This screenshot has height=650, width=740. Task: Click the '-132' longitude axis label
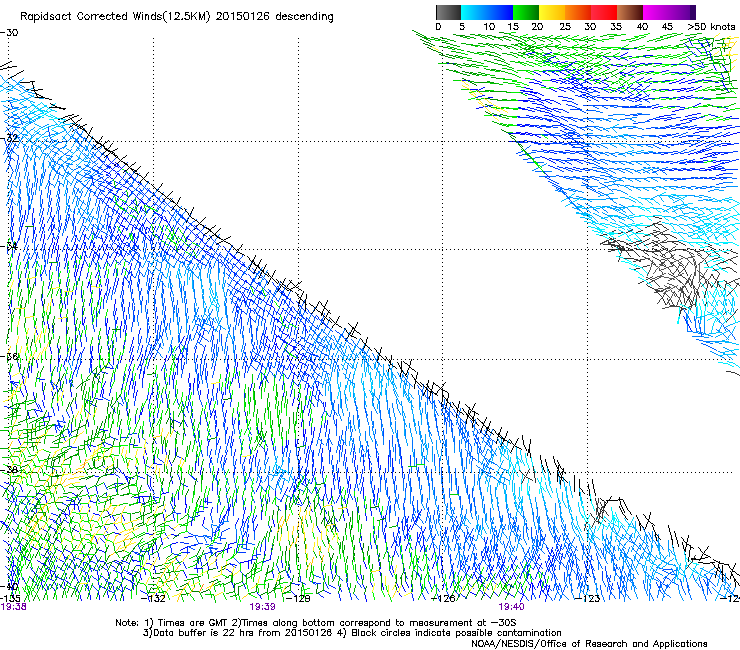pyautogui.click(x=153, y=599)
